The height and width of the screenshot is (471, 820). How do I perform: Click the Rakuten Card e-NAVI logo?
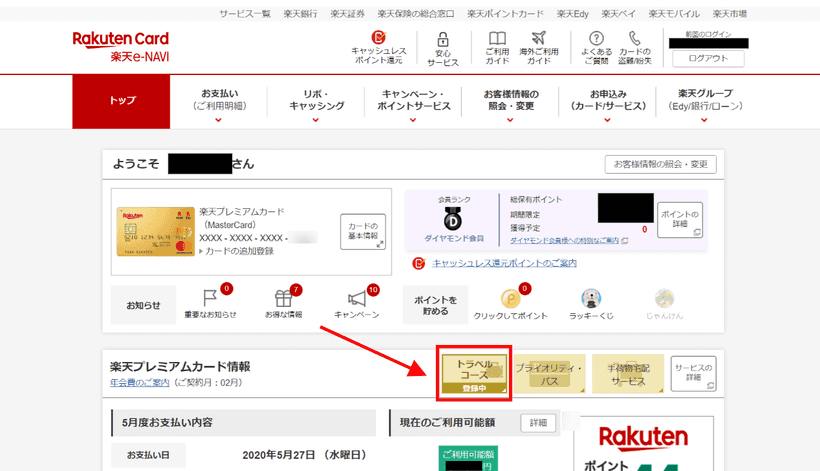coord(121,47)
